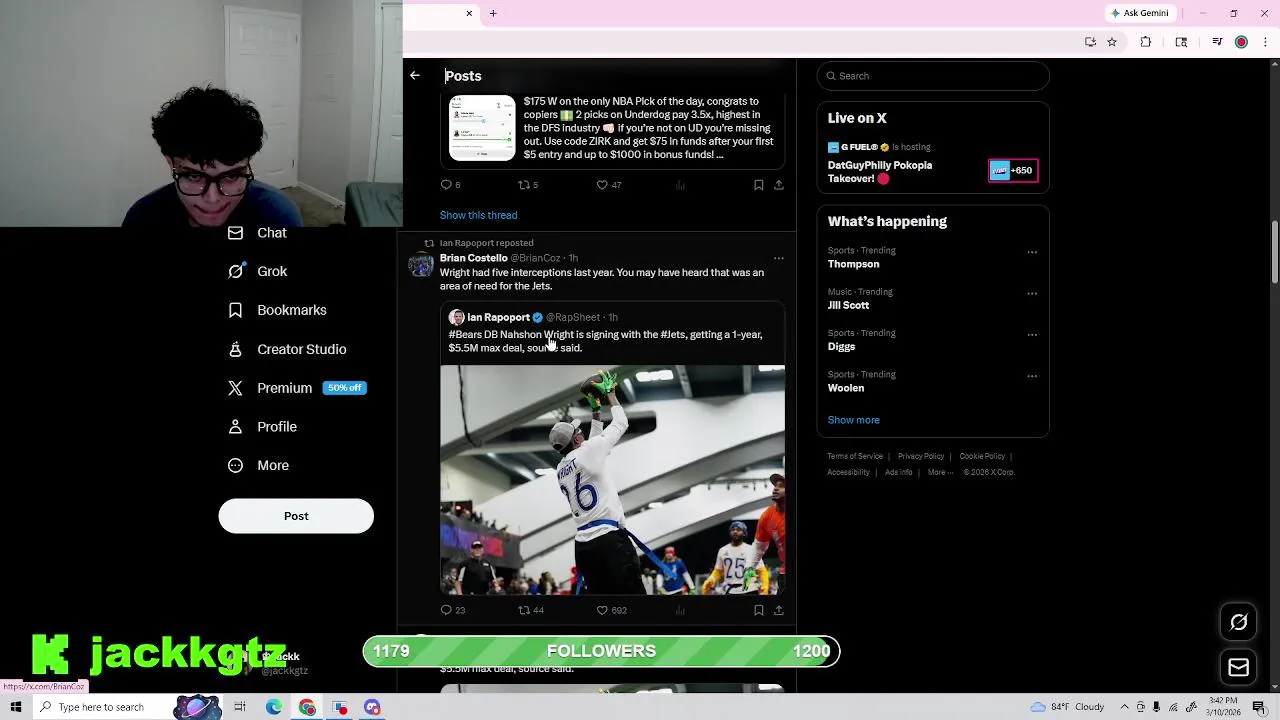
Task: Expand the footer More menu
Action: click(x=940, y=472)
